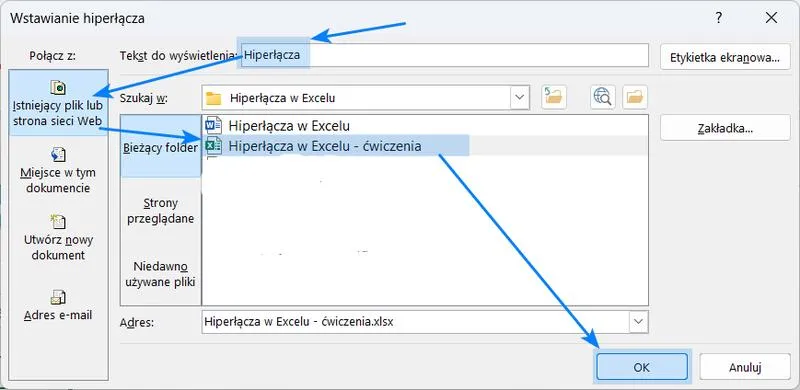Open Etykietka ekranowa button
800x390 pixels.
(x=725, y=57)
